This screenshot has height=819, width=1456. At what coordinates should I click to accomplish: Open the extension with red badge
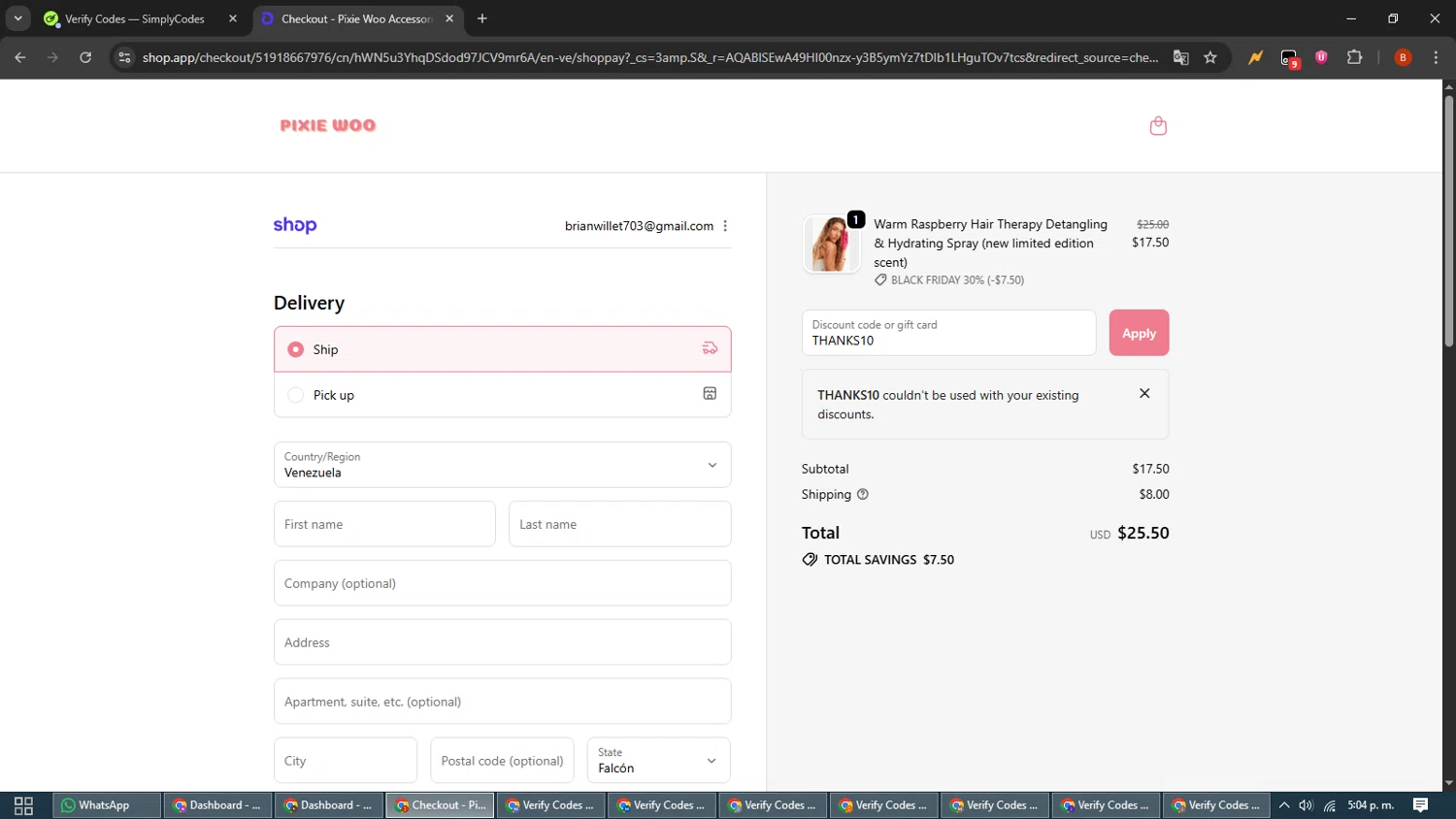point(1289,58)
